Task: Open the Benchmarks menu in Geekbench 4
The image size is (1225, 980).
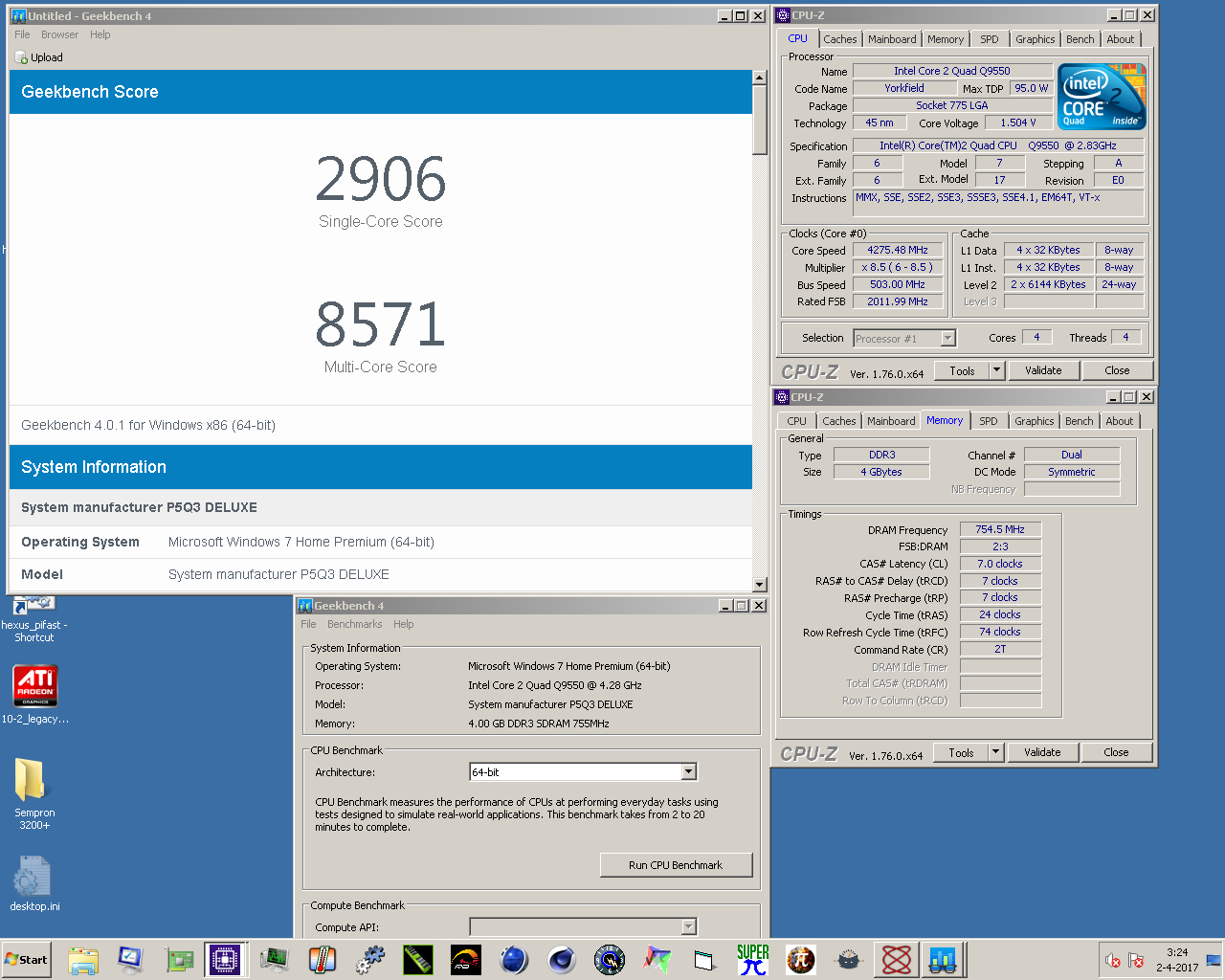Action: 354,624
